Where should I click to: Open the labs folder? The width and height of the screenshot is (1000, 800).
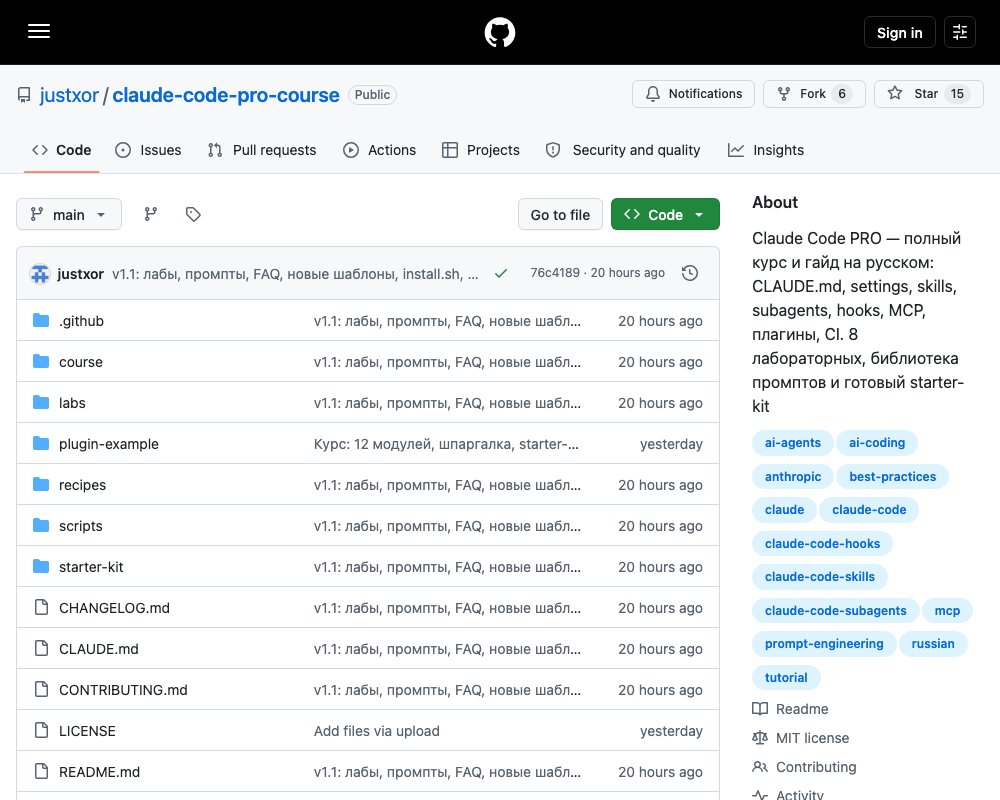click(72, 403)
